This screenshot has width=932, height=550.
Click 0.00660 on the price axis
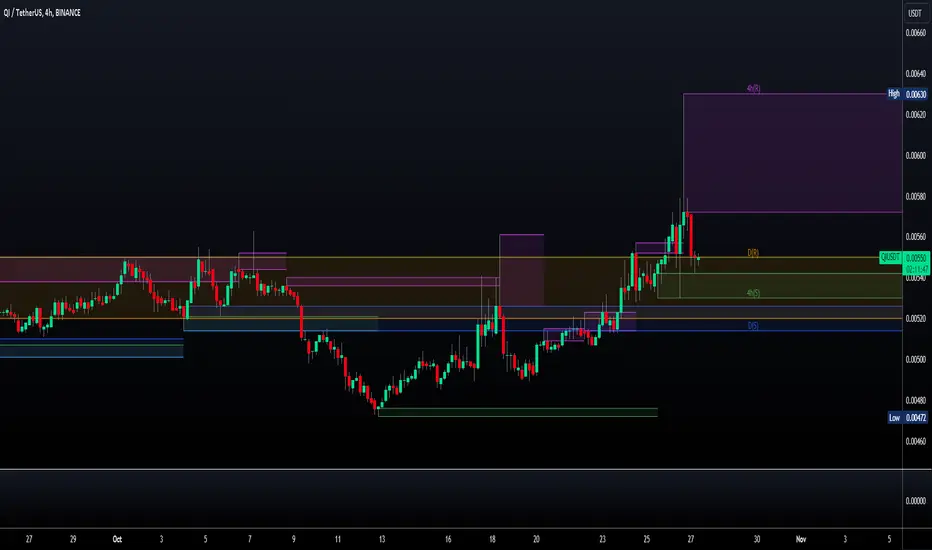coord(915,33)
